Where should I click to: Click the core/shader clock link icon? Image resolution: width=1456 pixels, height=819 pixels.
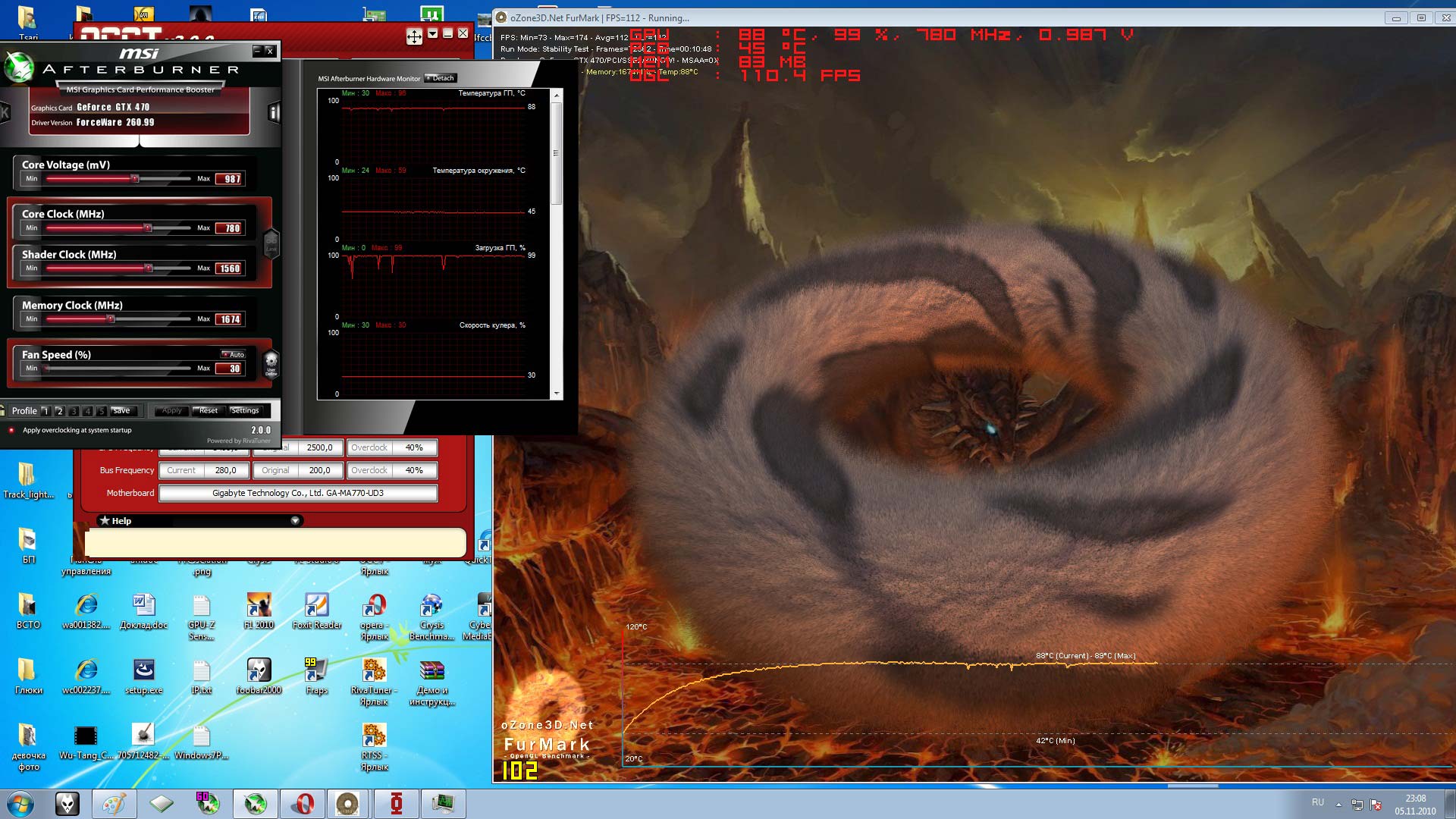[271, 243]
